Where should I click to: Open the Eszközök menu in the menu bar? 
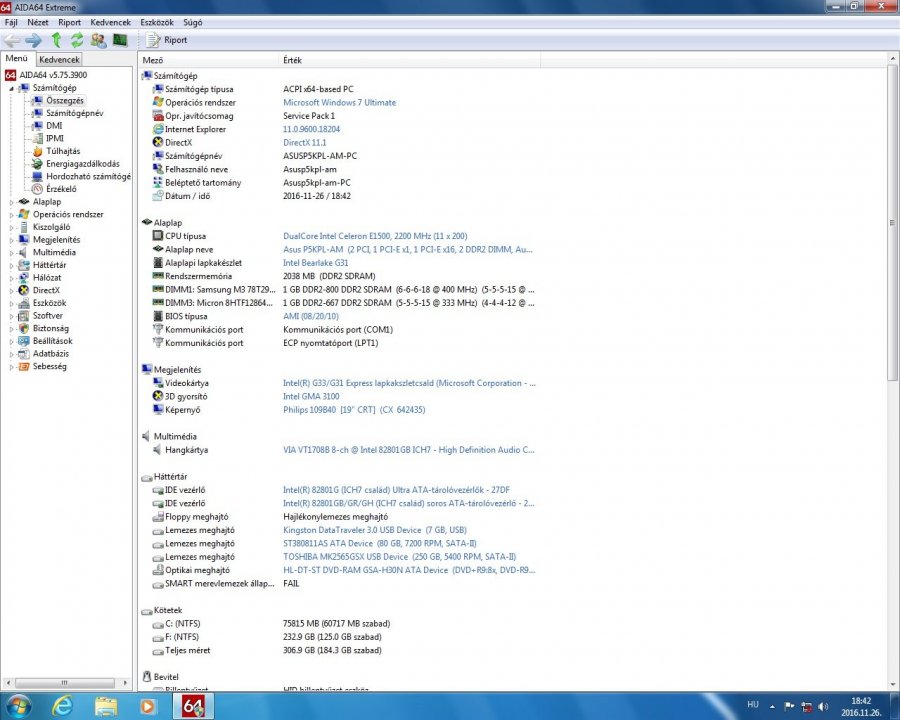(x=157, y=22)
